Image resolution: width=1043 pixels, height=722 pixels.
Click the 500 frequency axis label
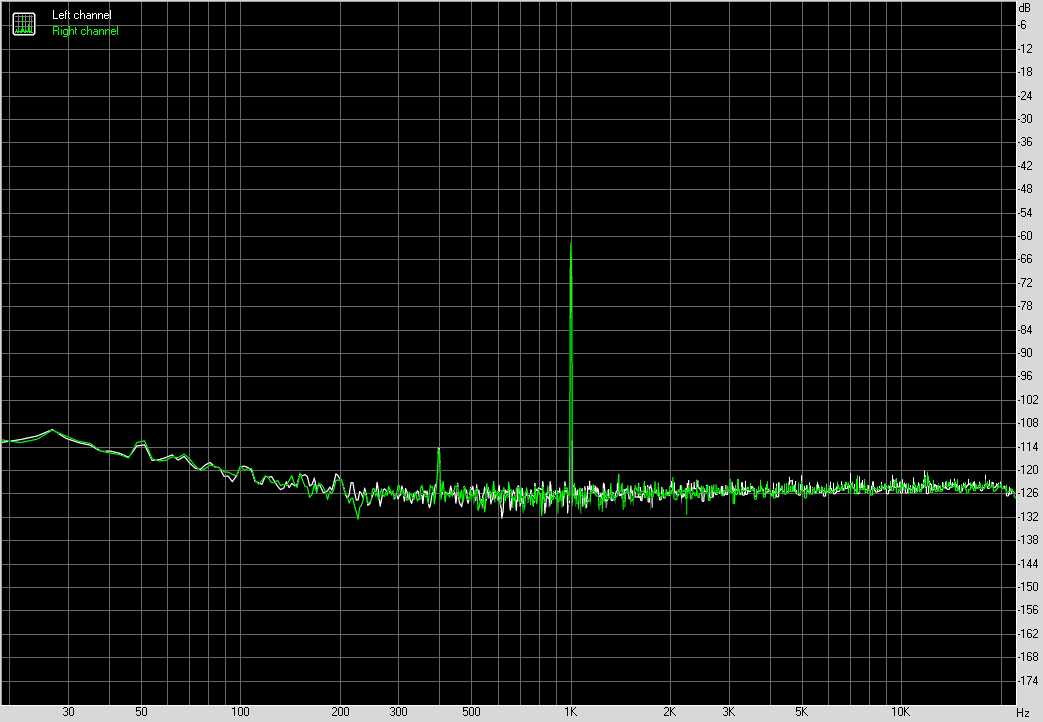click(471, 712)
